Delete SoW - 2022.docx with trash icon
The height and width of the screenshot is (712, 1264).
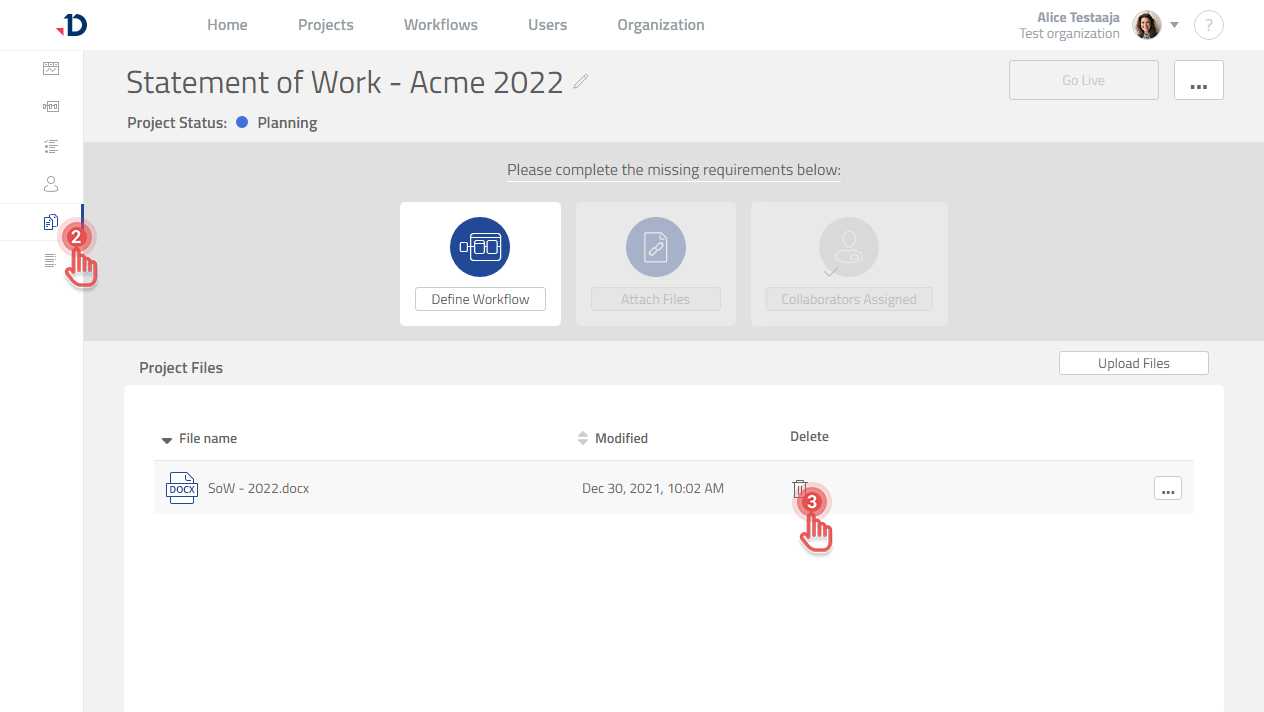coord(799,488)
